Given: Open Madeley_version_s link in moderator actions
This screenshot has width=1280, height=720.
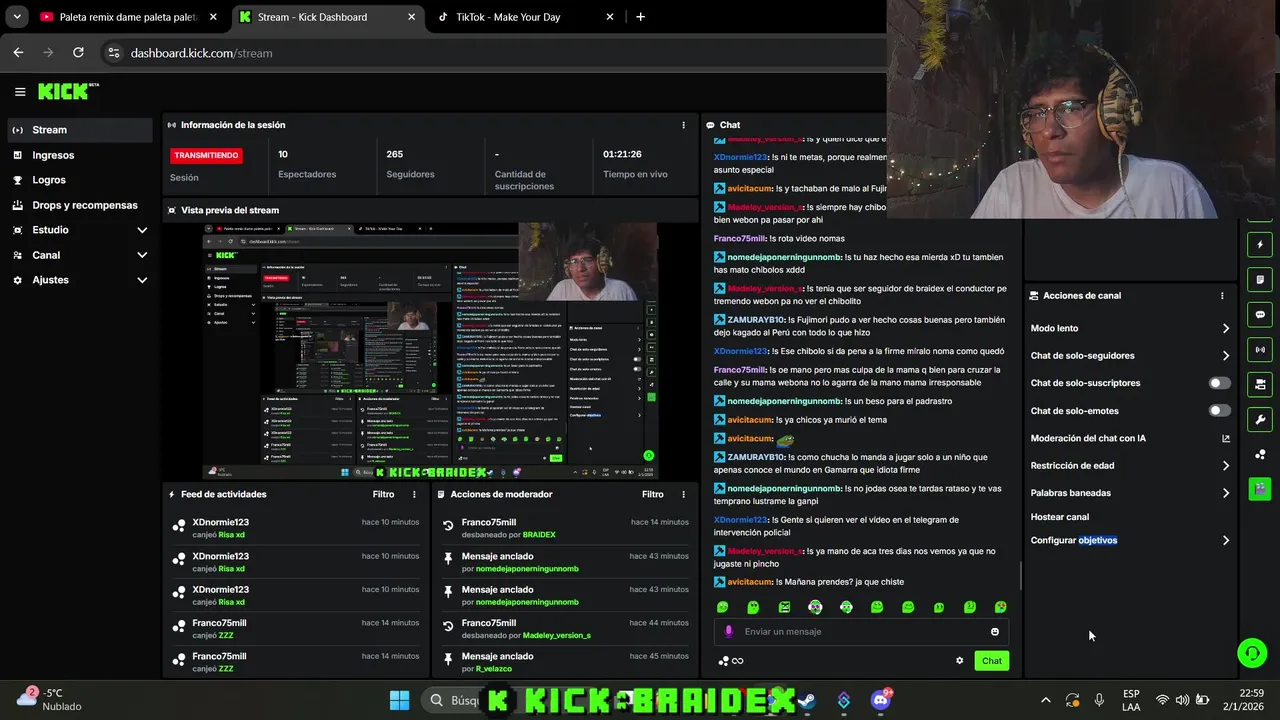Looking at the screenshot, I should pyautogui.click(x=557, y=635).
